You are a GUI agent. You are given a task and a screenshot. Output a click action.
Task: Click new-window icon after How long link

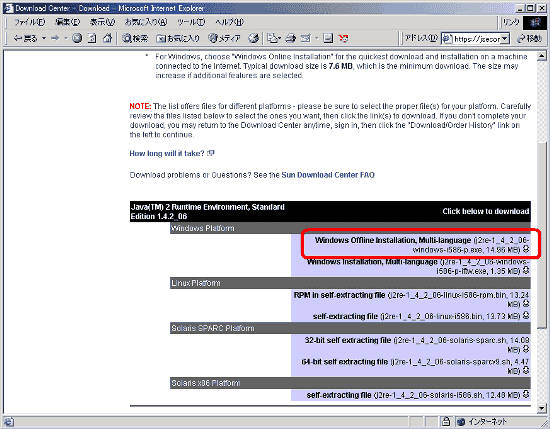[x=211, y=153]
